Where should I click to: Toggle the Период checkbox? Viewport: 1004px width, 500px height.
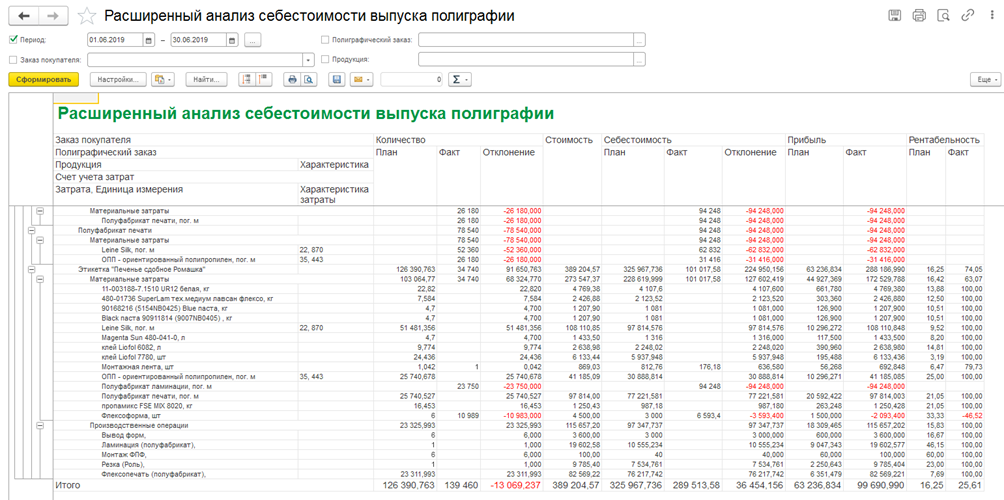pos(13,40)
